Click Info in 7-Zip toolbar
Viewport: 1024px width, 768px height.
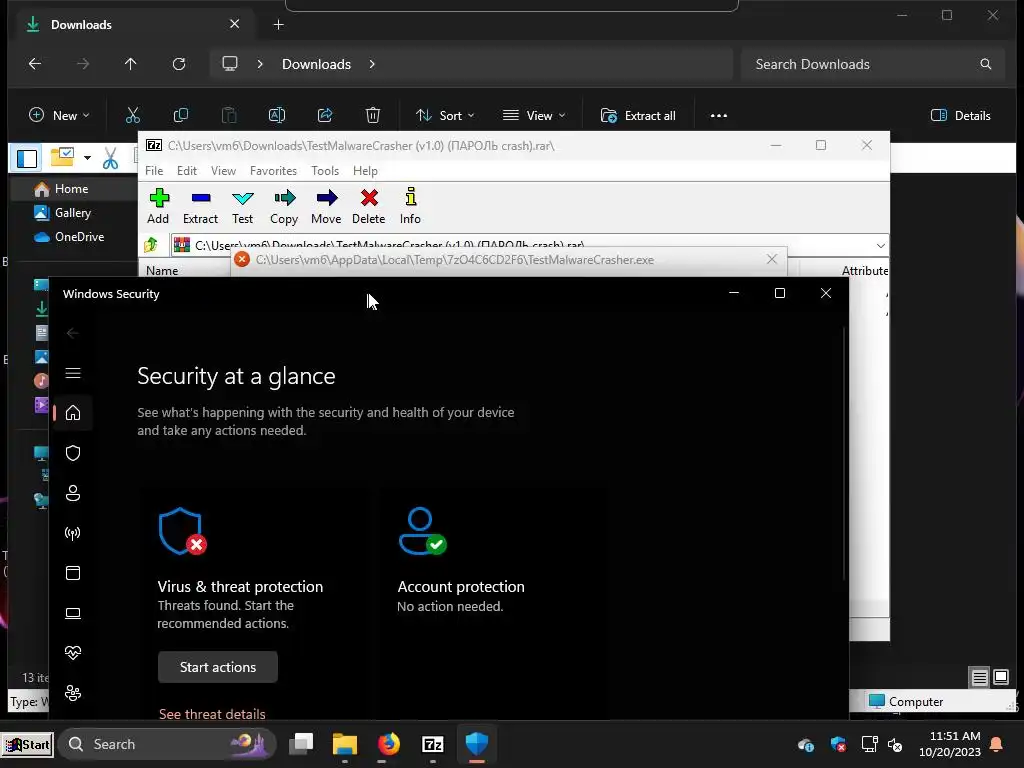pos(410,206)
